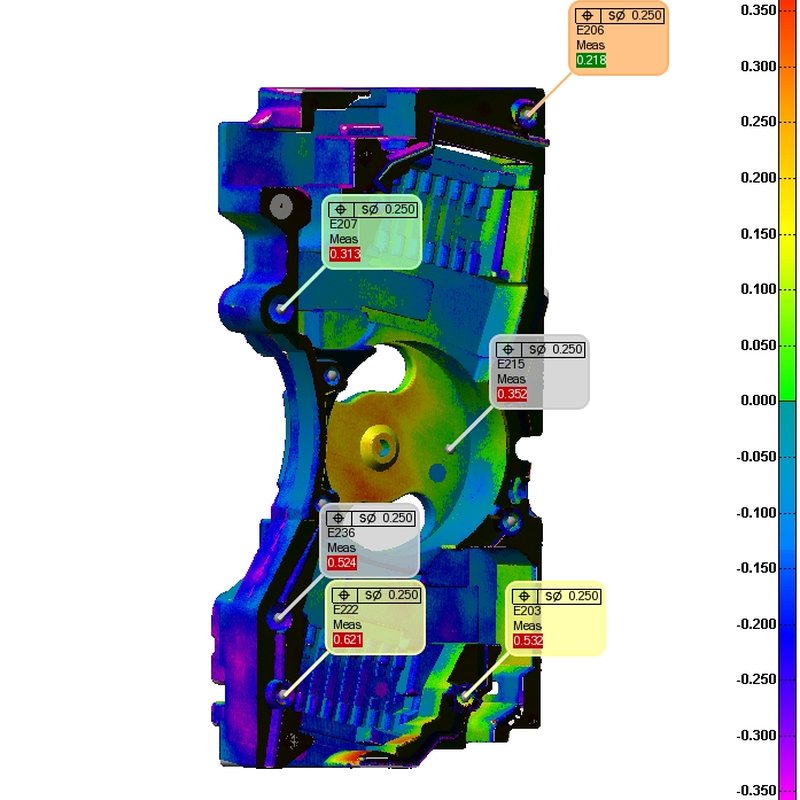Viewport: 800px width, 800px height.
Task: Click the gray pin at upper left of part
Action: (281, 207)
